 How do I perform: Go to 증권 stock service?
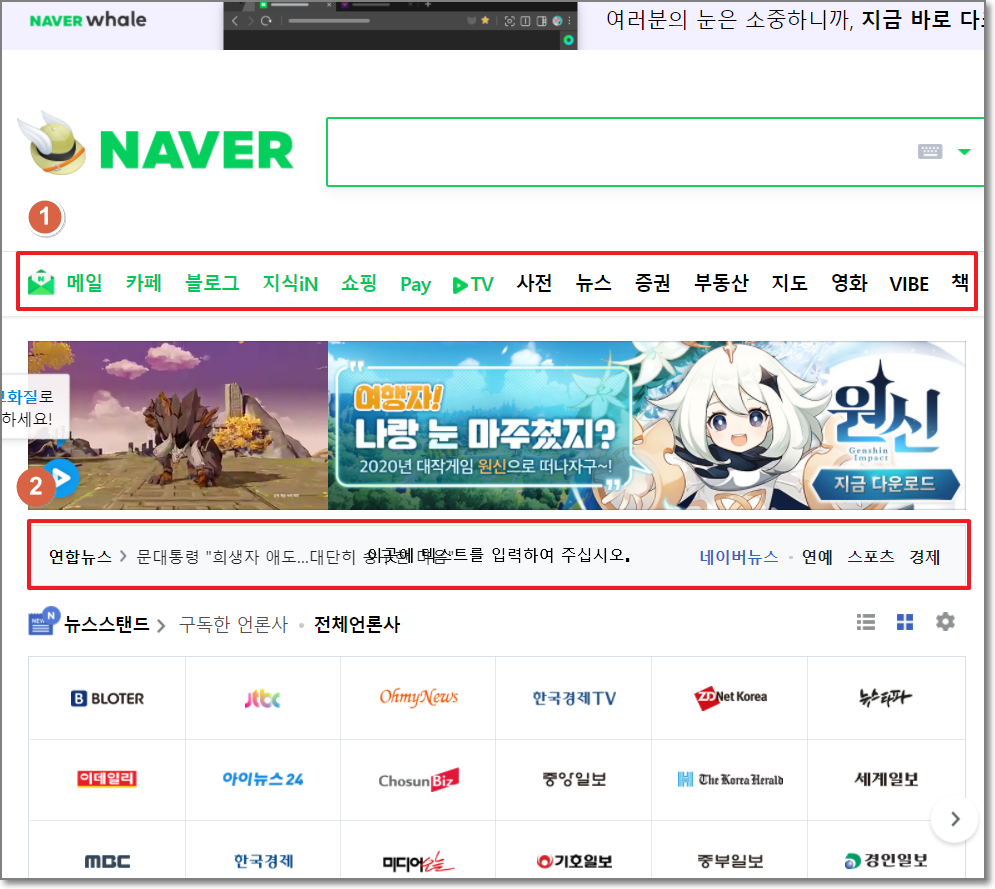pyautogui.click(x=652, y=283)
